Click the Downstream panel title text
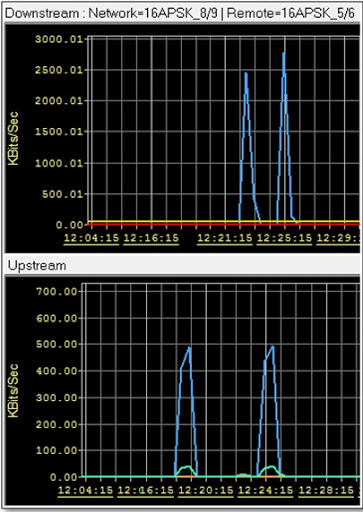Image resolution: width=363 pixels, height=512 pixels. [180, 14]
